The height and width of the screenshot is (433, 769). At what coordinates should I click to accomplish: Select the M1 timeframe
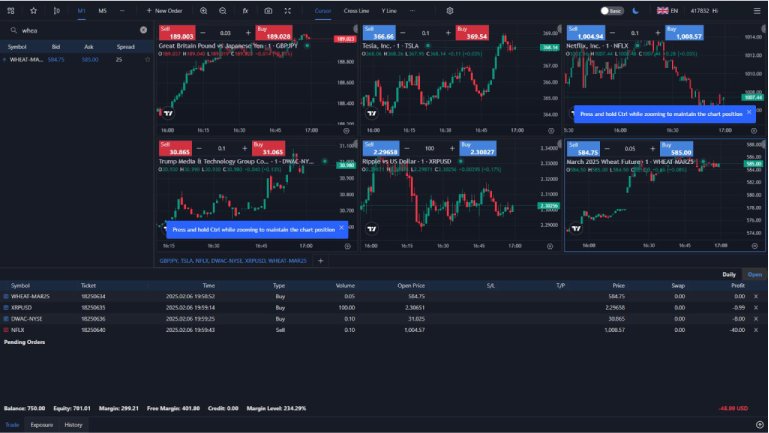click(x=81, y=11)
